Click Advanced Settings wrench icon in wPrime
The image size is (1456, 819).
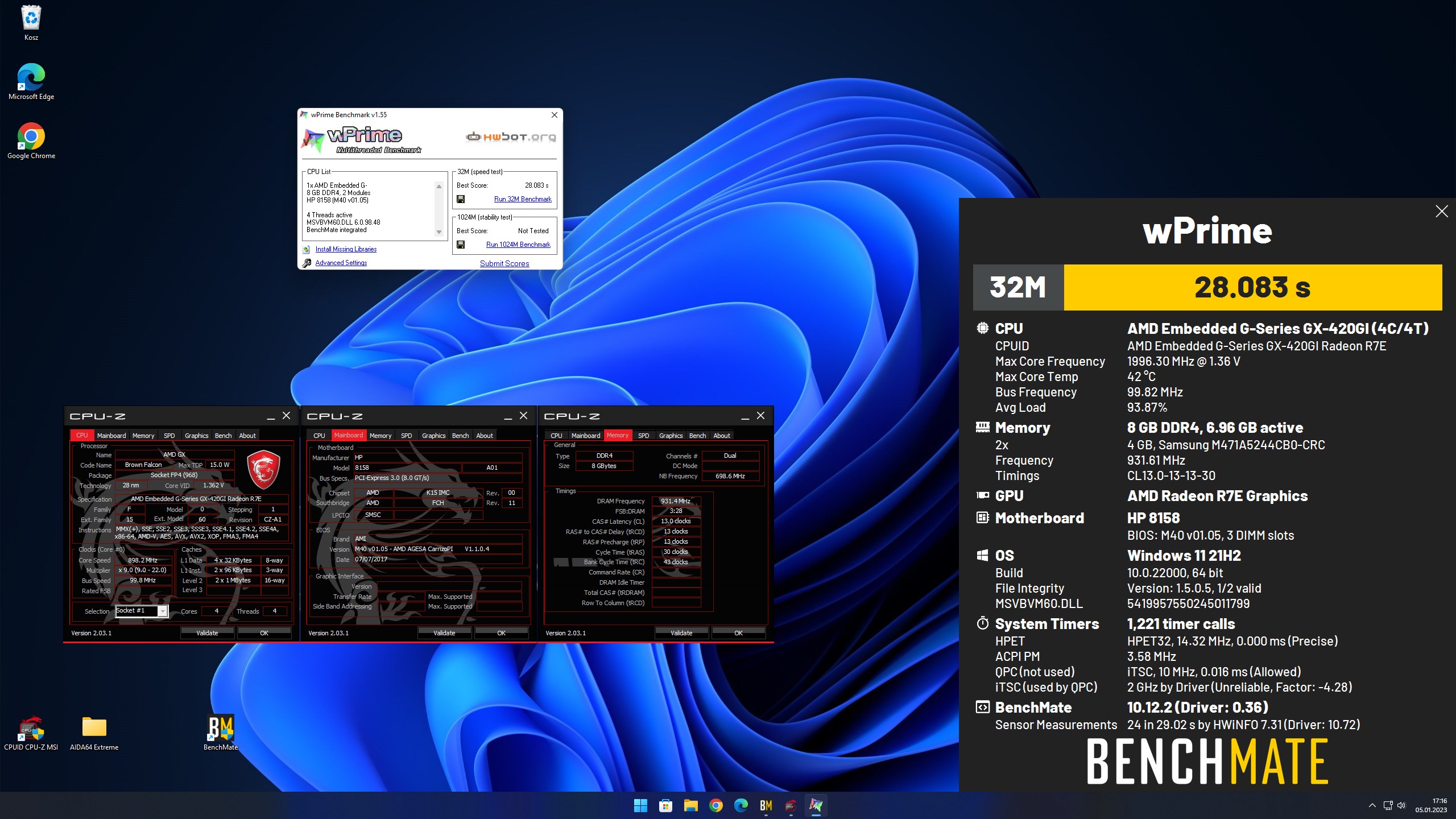click(307, 263)
